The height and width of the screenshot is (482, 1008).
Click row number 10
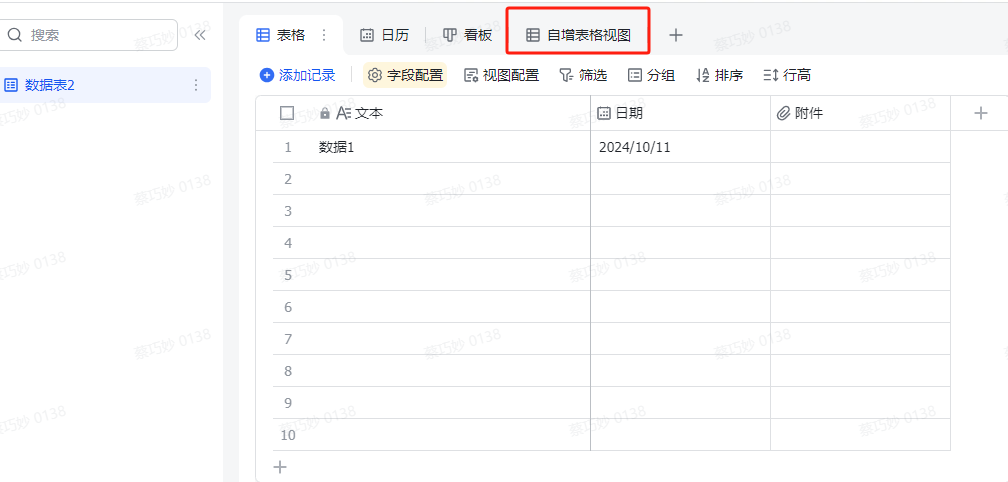tap(288, 435)
